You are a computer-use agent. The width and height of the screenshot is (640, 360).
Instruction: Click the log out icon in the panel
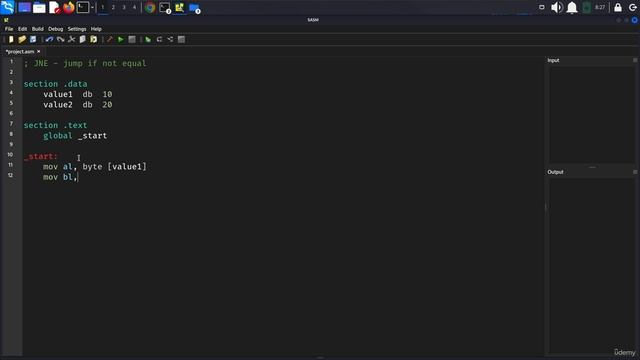(x=633, y=7)
